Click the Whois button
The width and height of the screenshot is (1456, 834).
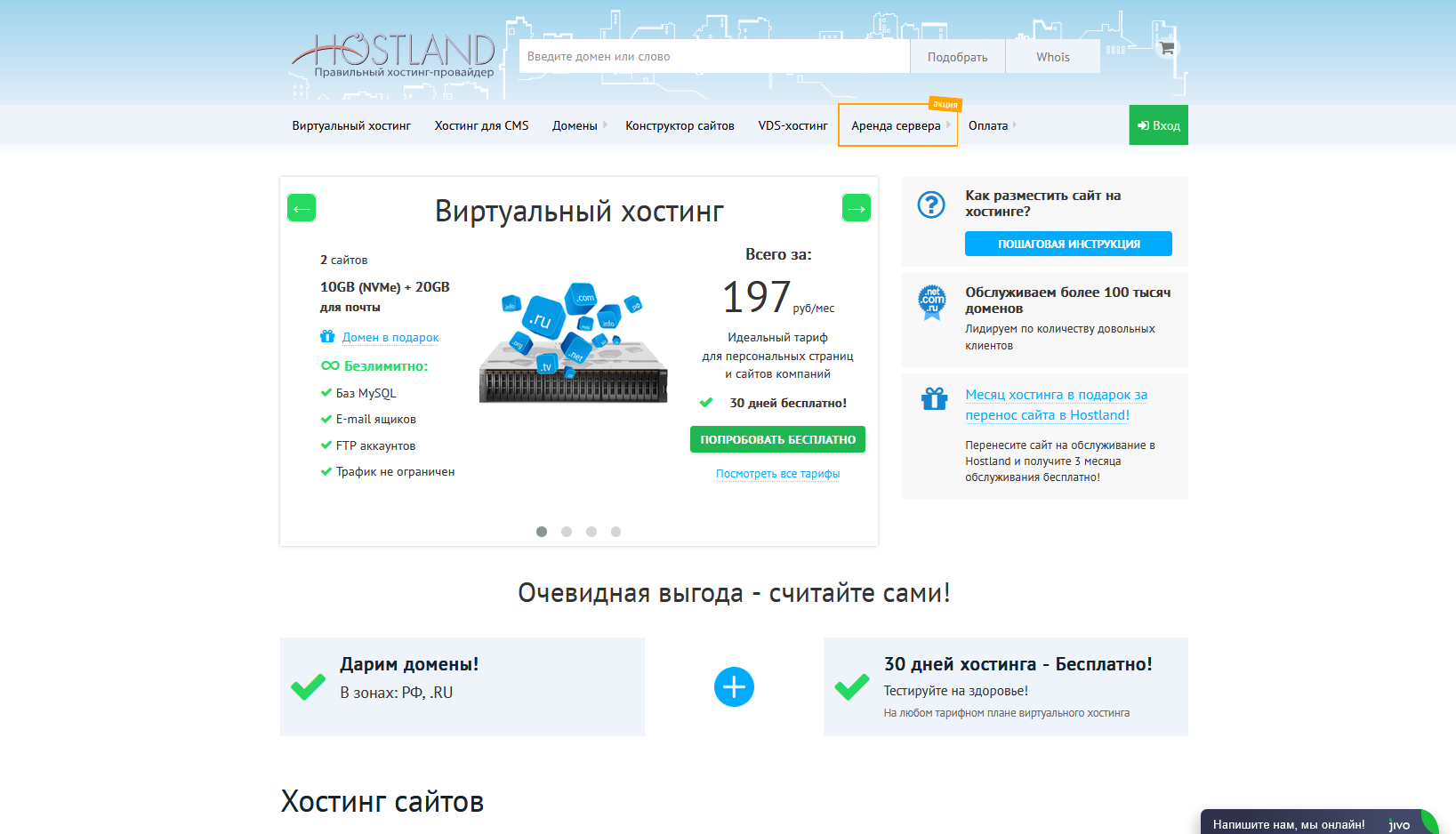(x=1053, y=56)
